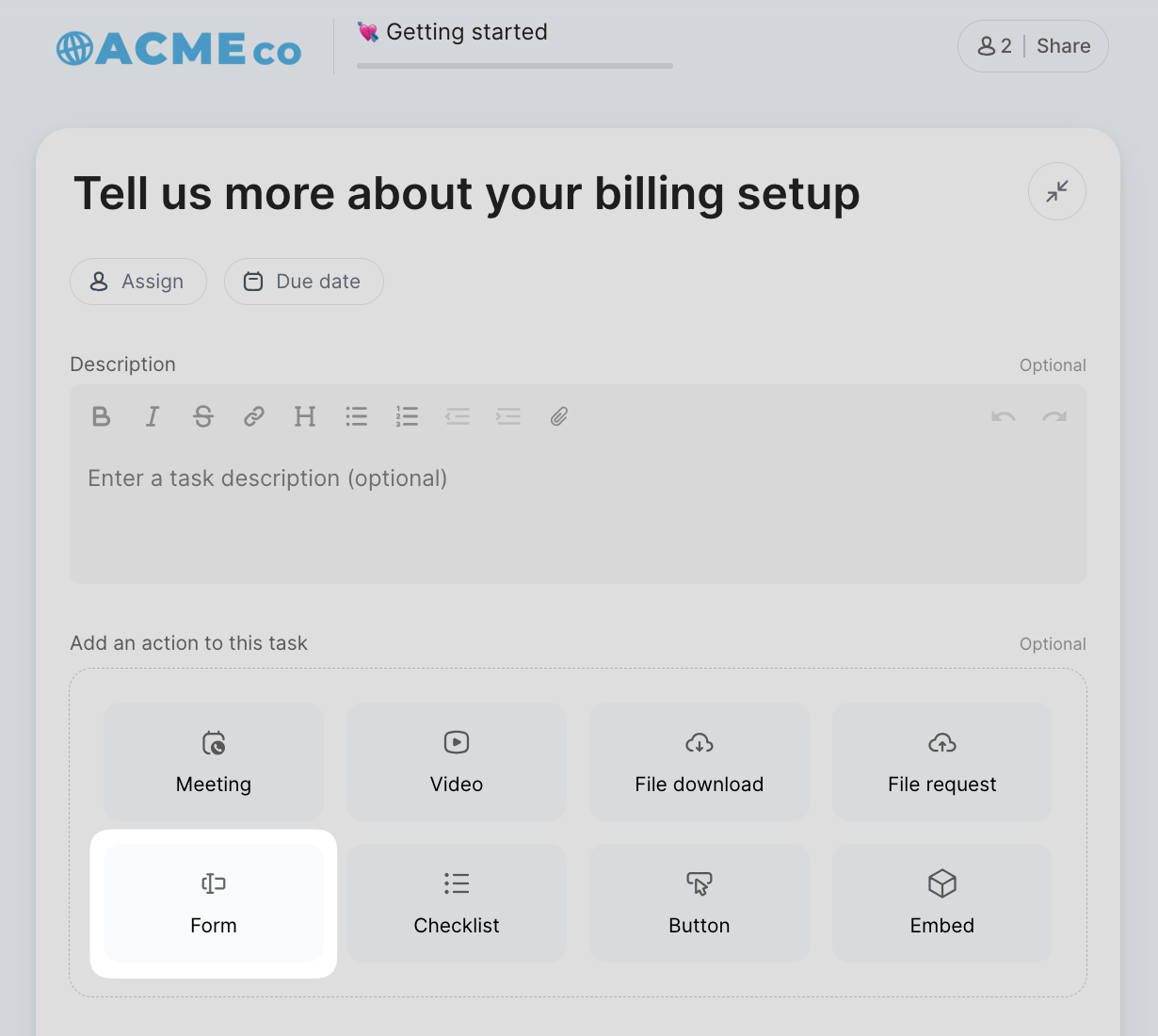Image resolution: width=1158 pixels, height=1036 pixels.
Task: Collapse the task panel with arrows icon
Action: click(x=1057, y=191)
